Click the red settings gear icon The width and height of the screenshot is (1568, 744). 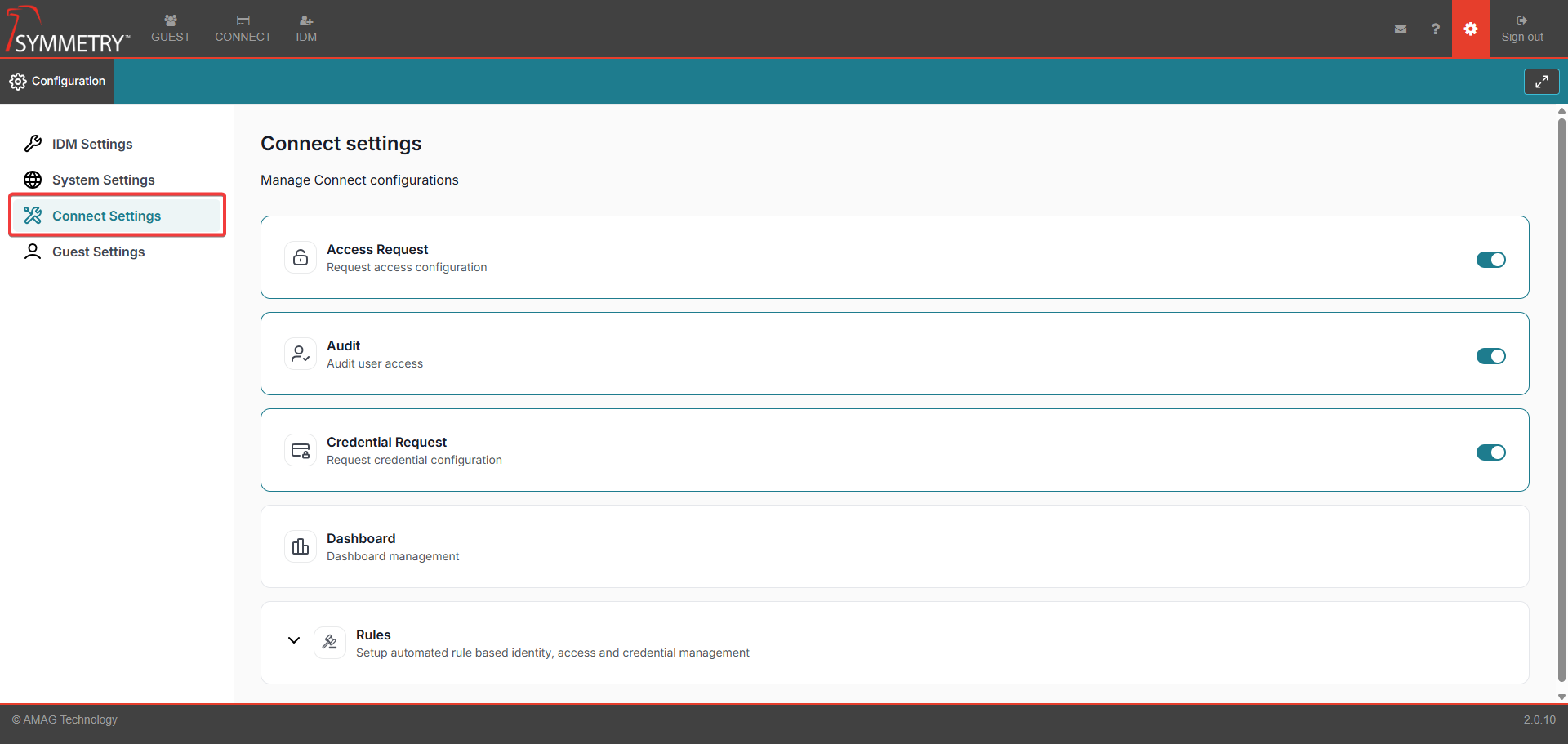pyautogui.click(x=1470, y=29)
